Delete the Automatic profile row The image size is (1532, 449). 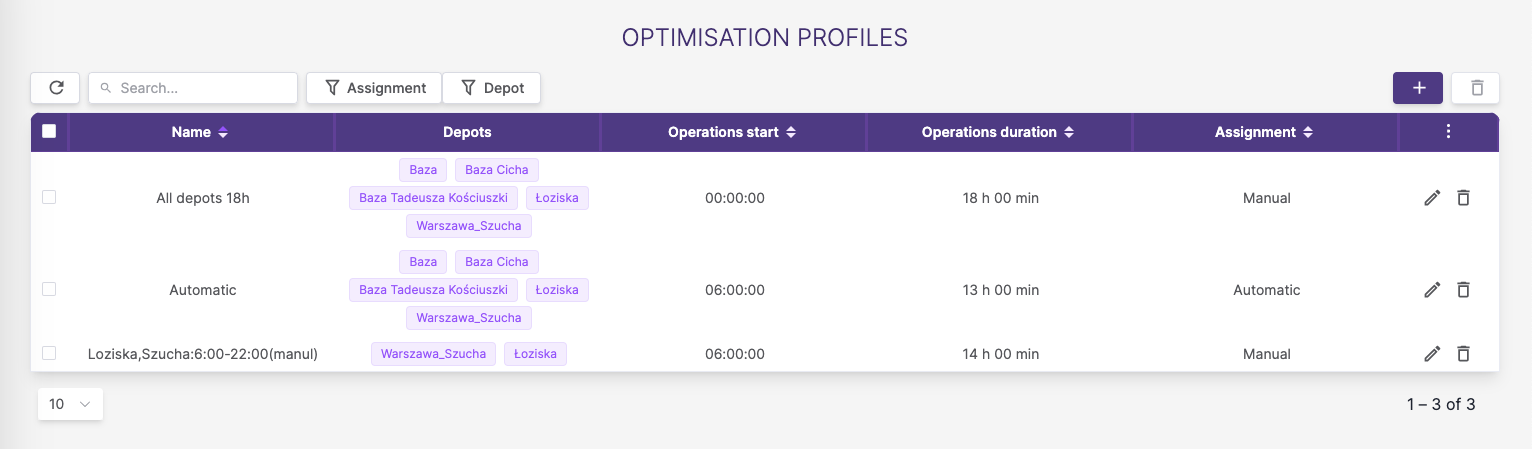(x=1463, y=290)
